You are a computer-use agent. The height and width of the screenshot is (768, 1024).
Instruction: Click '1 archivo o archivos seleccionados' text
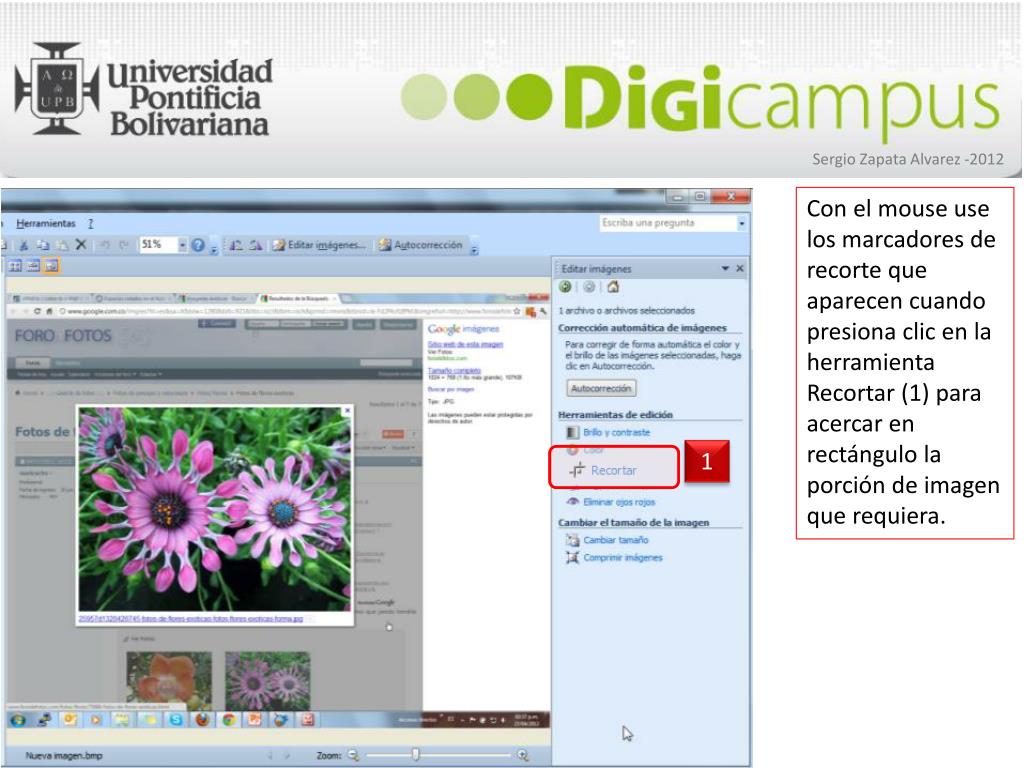point(626,311)
